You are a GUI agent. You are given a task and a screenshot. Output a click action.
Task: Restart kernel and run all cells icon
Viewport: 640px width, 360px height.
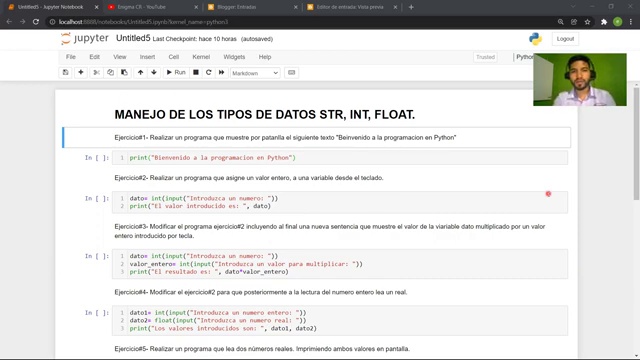(x=221, y=73)
